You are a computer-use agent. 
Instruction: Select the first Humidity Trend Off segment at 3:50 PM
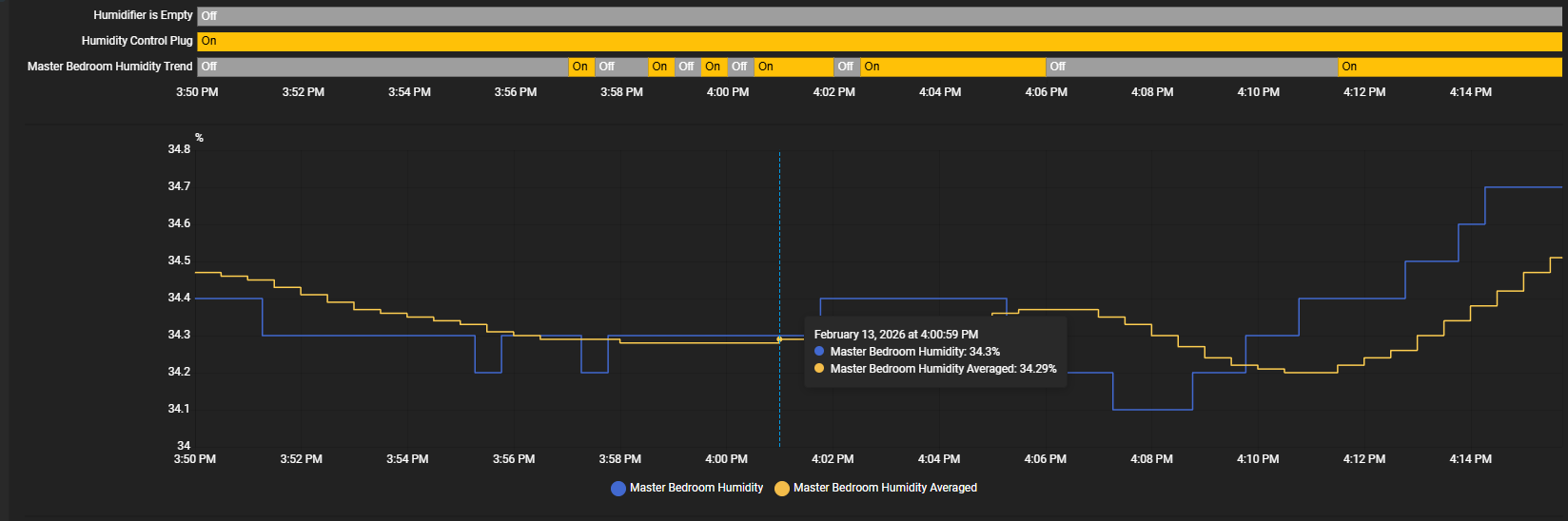[382, 67]
